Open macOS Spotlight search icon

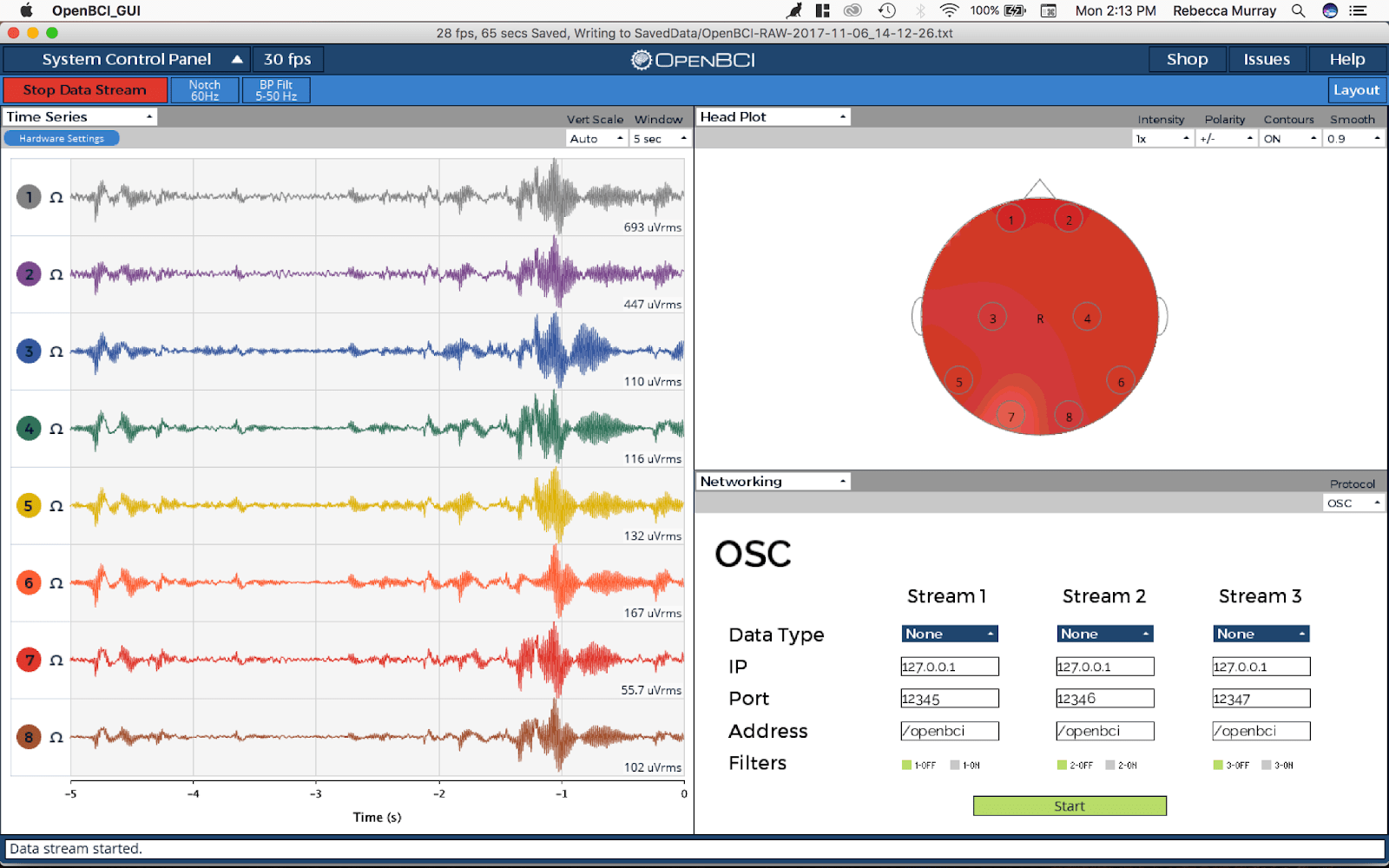tap(1298, 10)
